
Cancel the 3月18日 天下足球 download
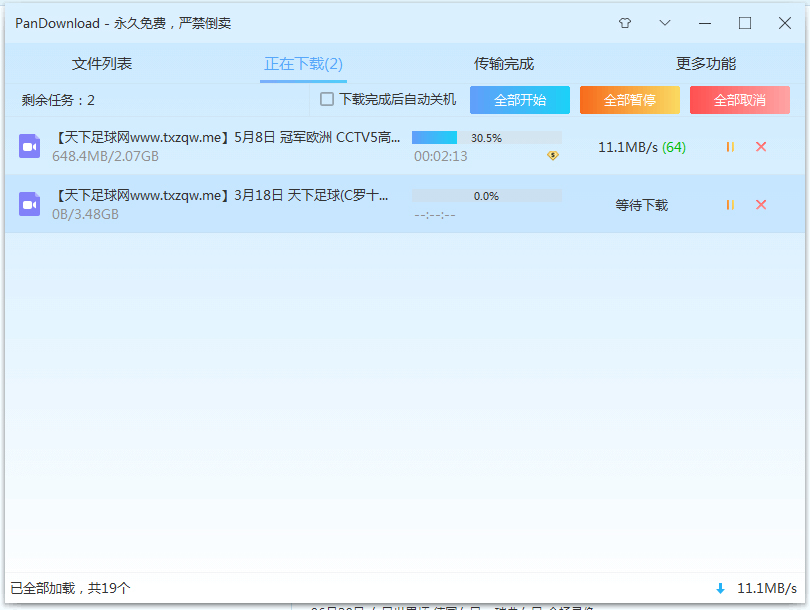point(761,205)
